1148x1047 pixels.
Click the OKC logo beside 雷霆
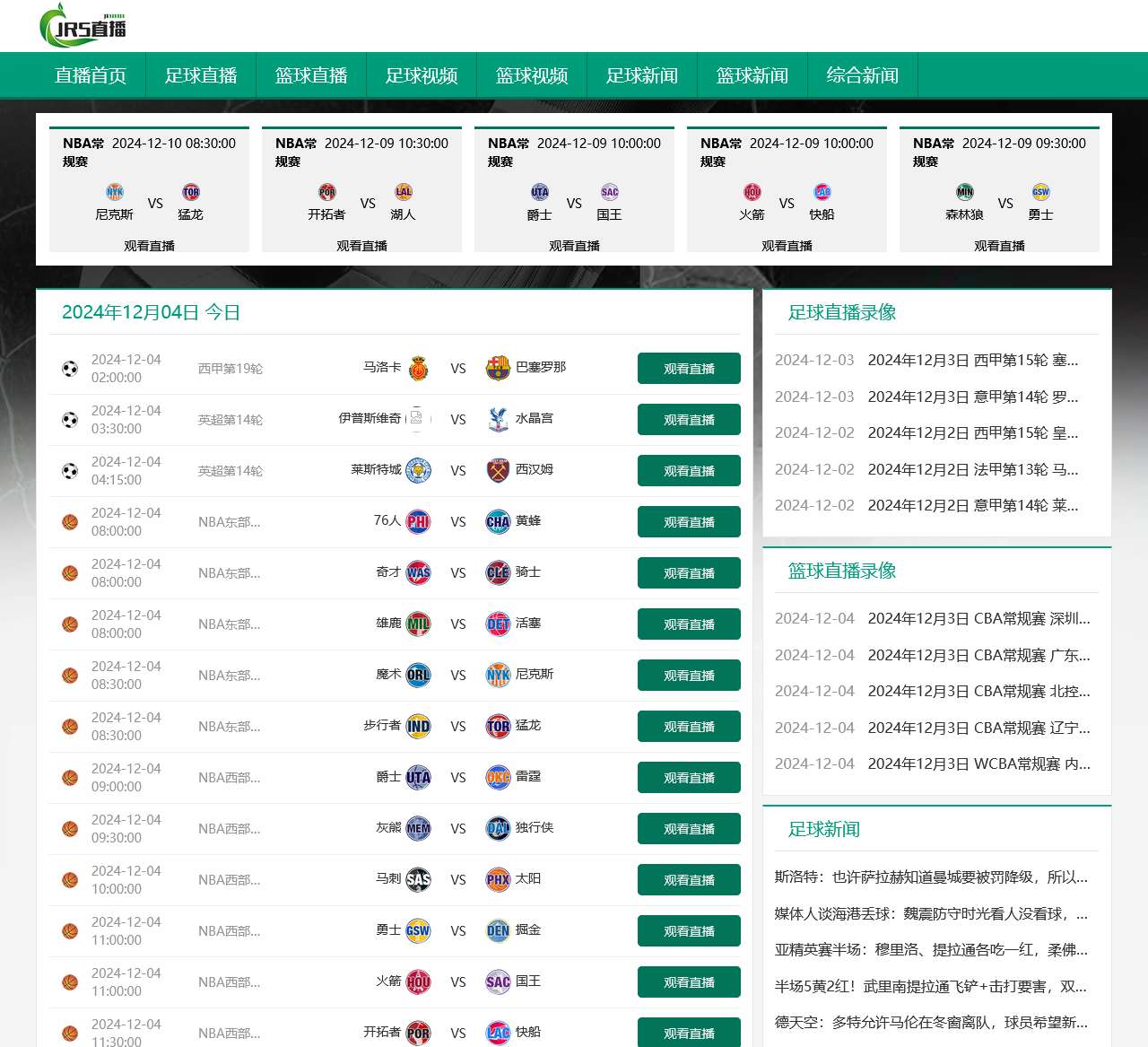coord(498,777)
